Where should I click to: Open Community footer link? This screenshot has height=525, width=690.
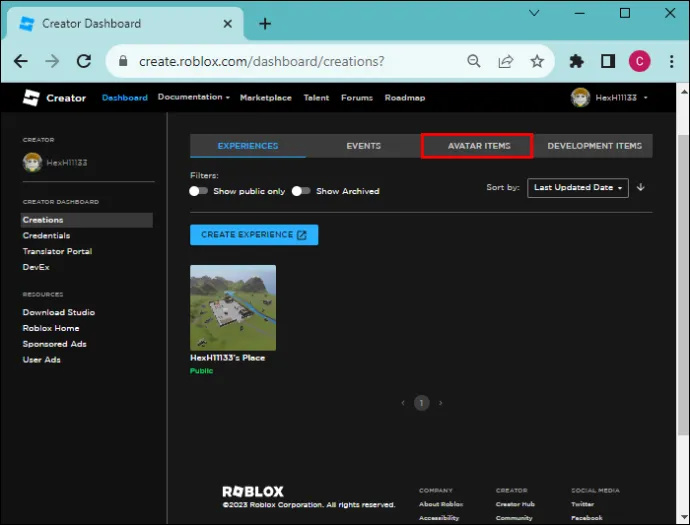tap(514, 518)
